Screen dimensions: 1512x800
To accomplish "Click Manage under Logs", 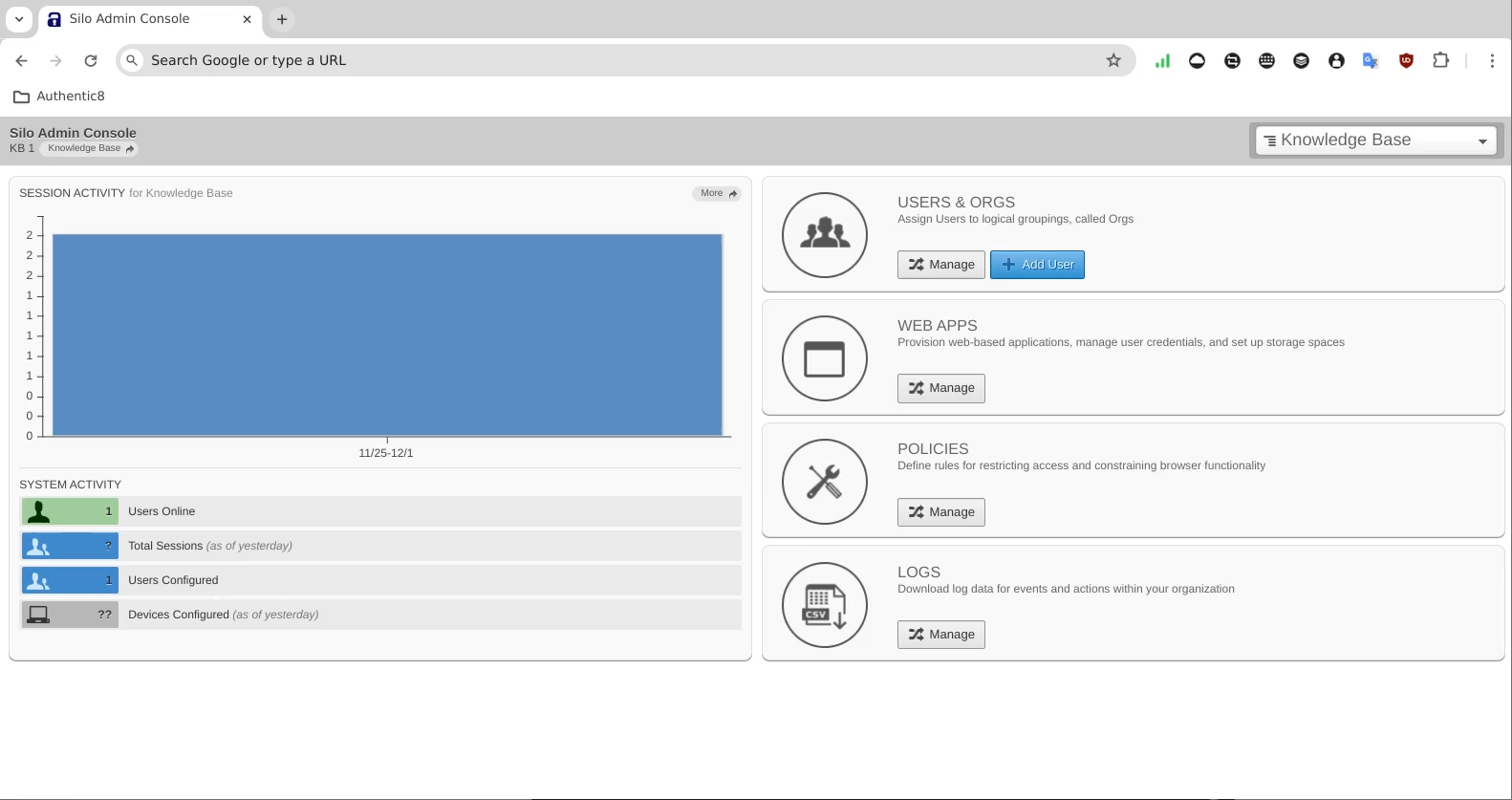I will pyautogui.click(x=941, y=635).
